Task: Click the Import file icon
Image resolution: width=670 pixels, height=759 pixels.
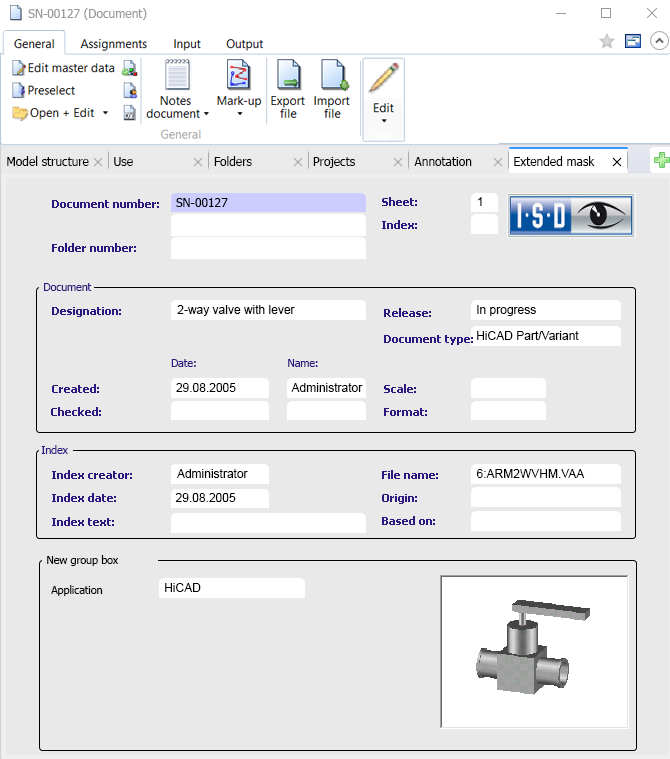Action: click(334, 75)
